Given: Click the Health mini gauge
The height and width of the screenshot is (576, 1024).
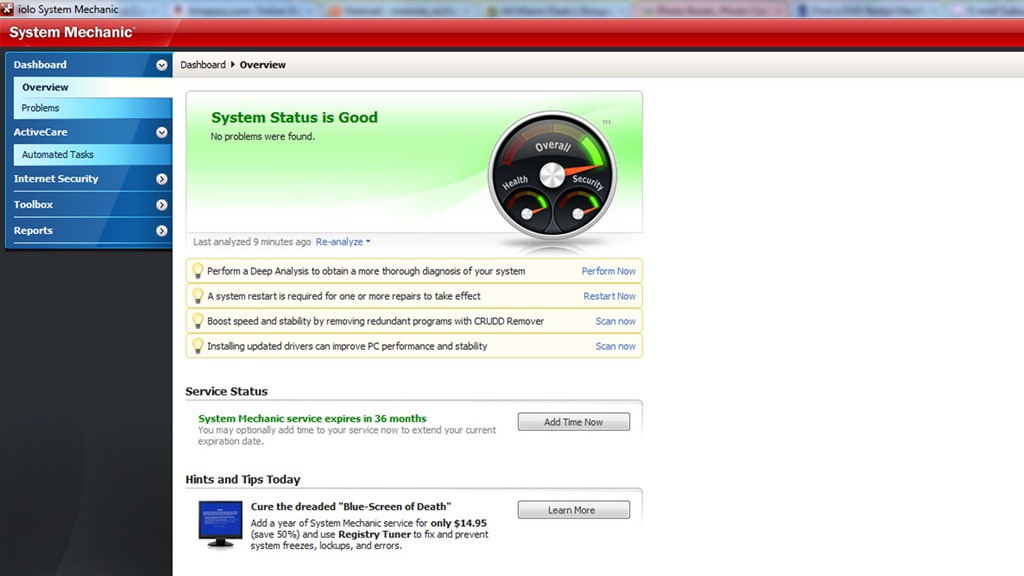Looking at the screenshot, I should 526,210.
